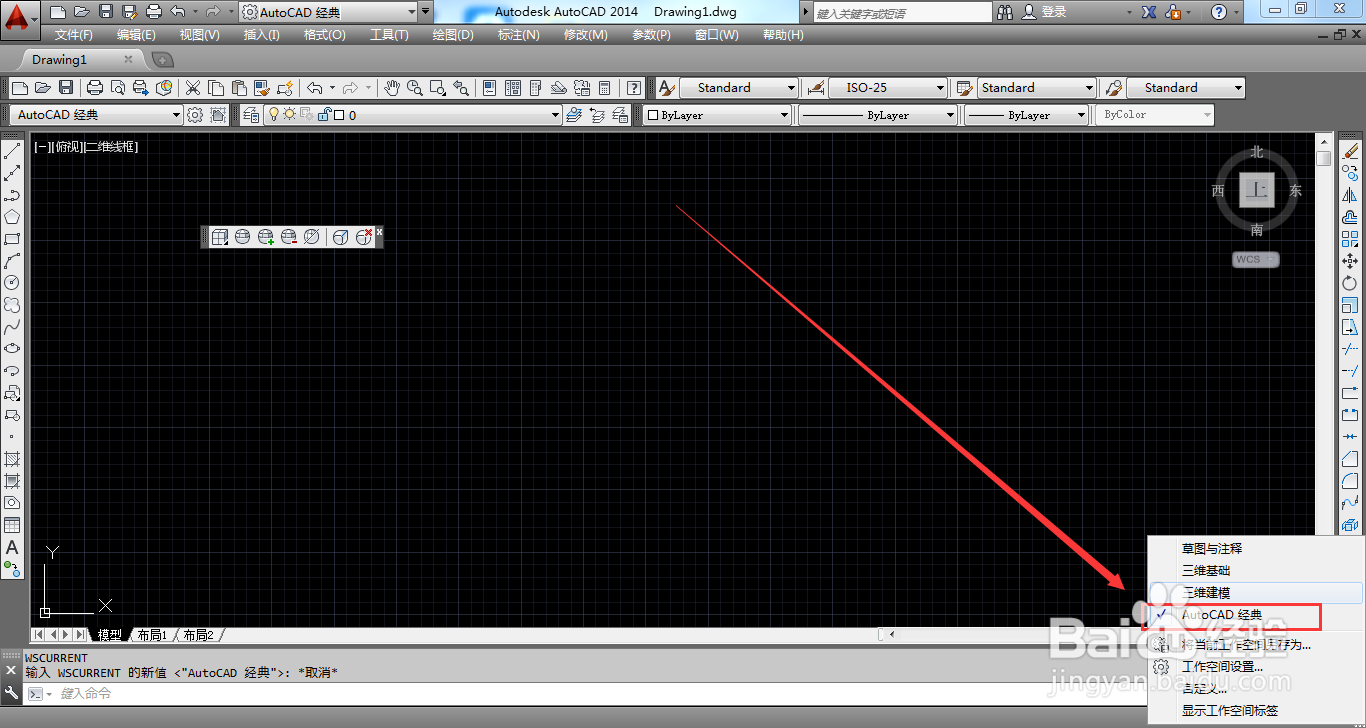
Task: Select the Erase tool in modify toolbar
Action: click(1350, 151)
